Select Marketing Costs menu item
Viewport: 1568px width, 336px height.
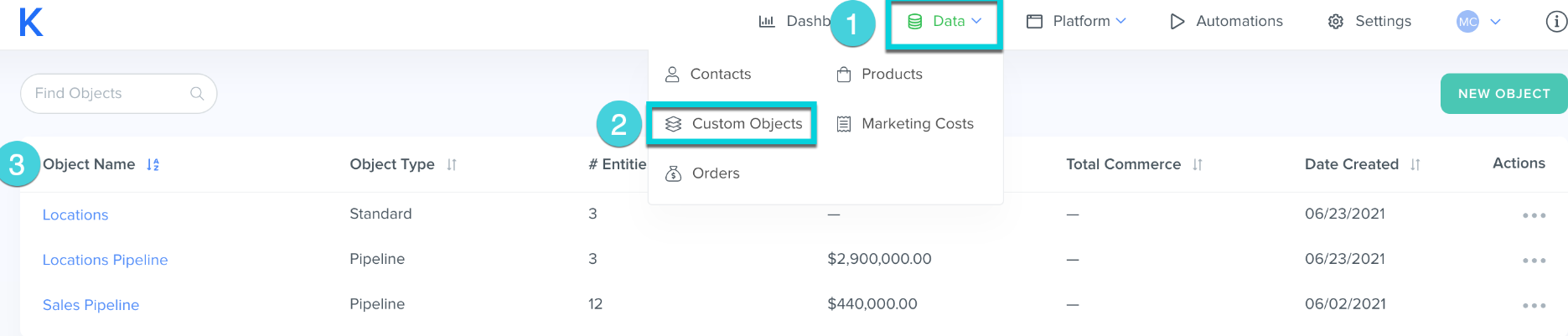[x=905, y=124]
